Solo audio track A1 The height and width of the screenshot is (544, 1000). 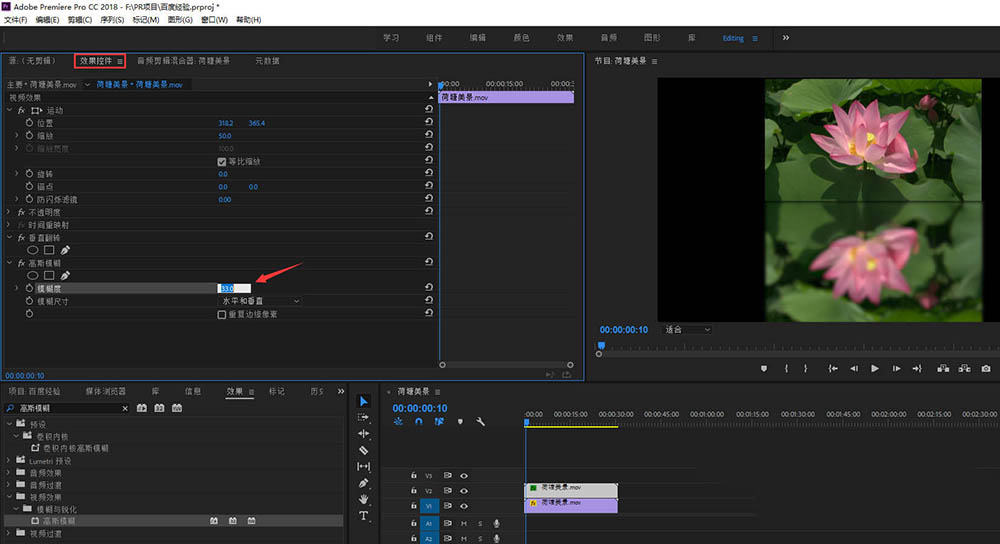480,524
